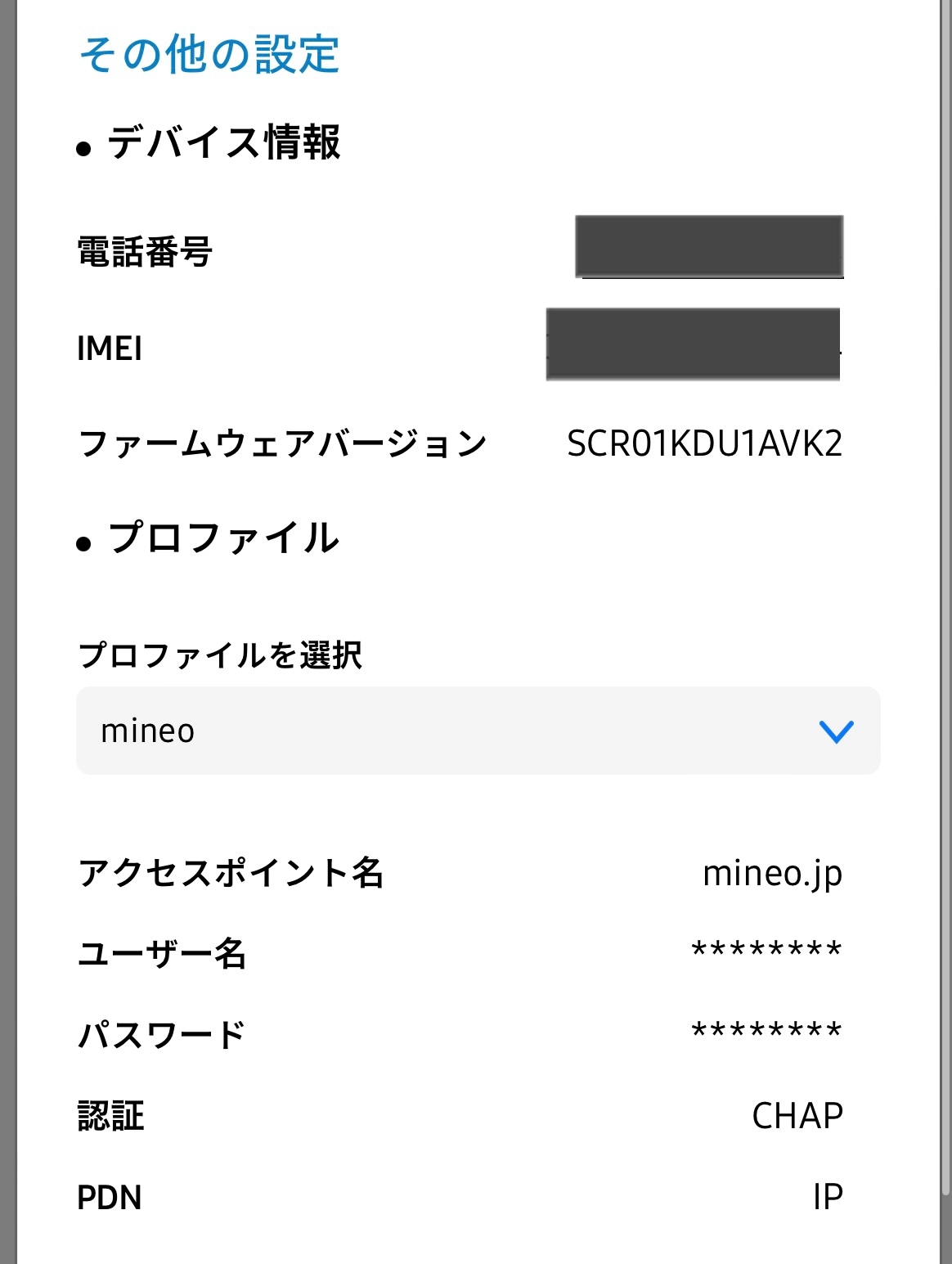Viewport: 952px width, 1264px height.
Task: Select the CHAP authentication value
Action: 797,1116
